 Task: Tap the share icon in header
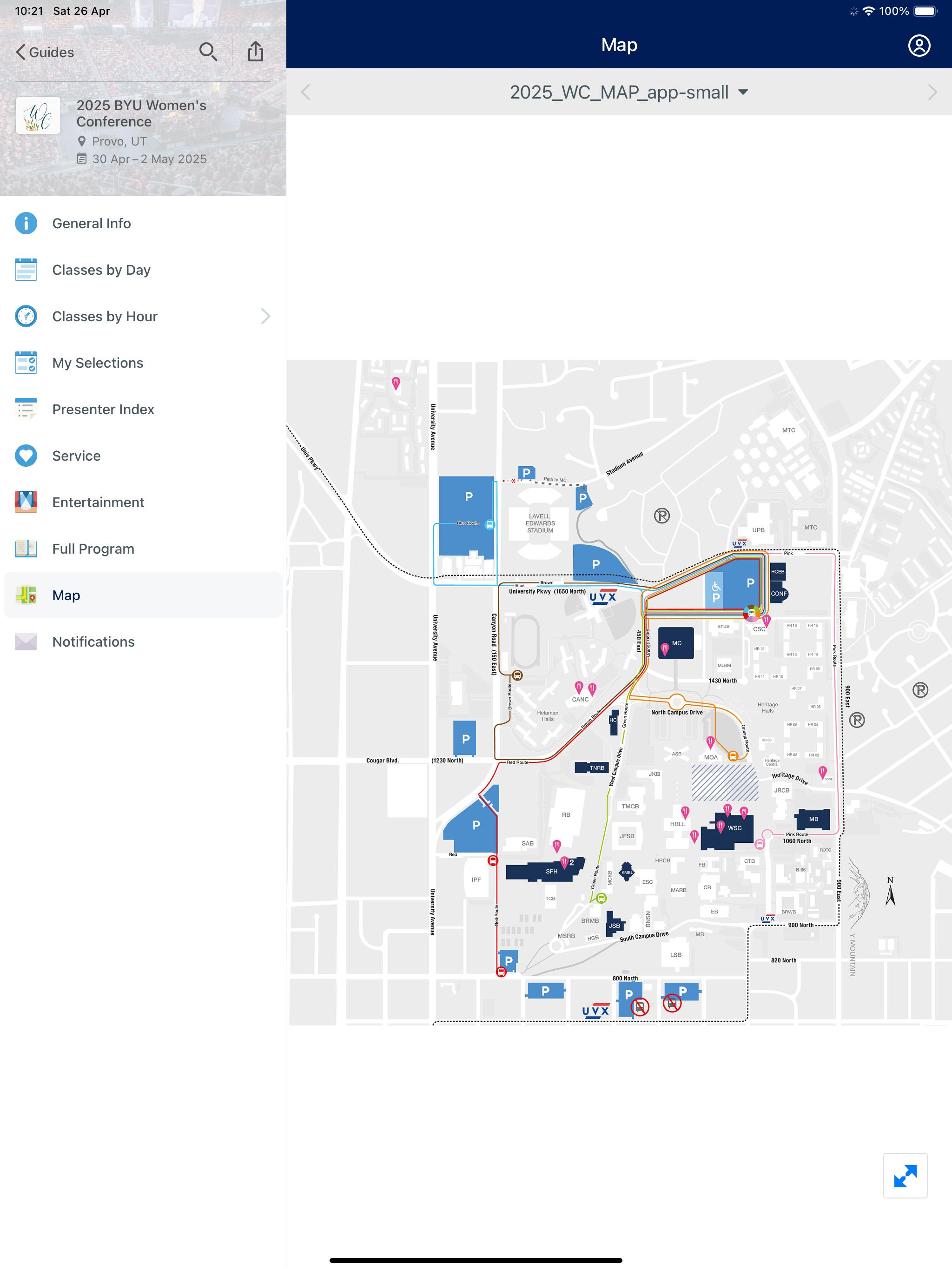coord(256,52)
